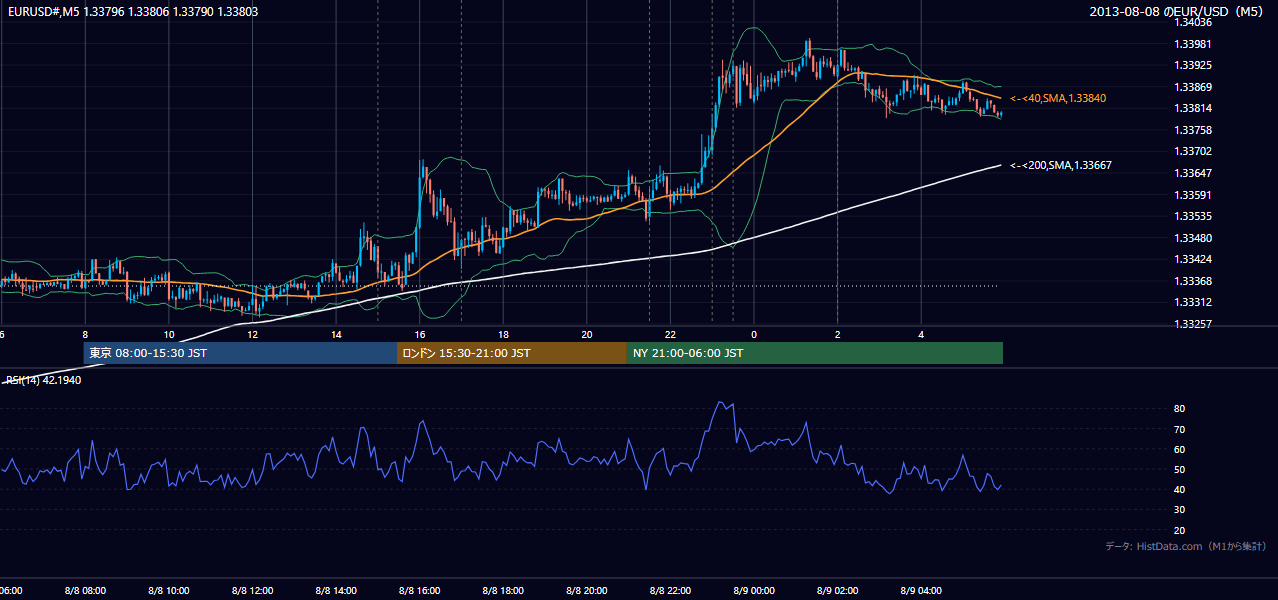
Task: Click price axis value 1.33981
Action: [x=1192, y=44]
